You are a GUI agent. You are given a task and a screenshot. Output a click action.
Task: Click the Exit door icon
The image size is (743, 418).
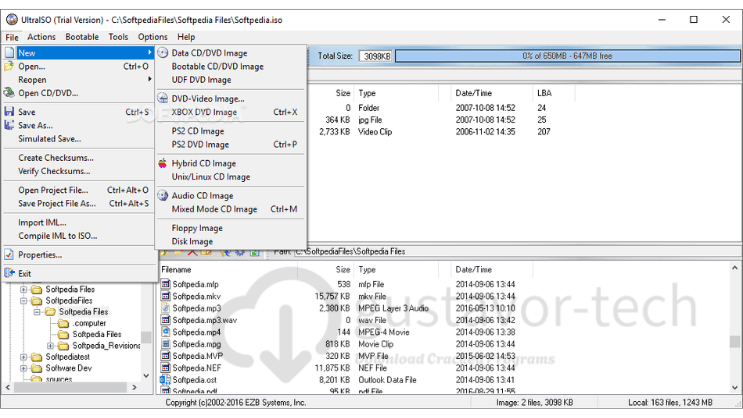tap(9, 273)
